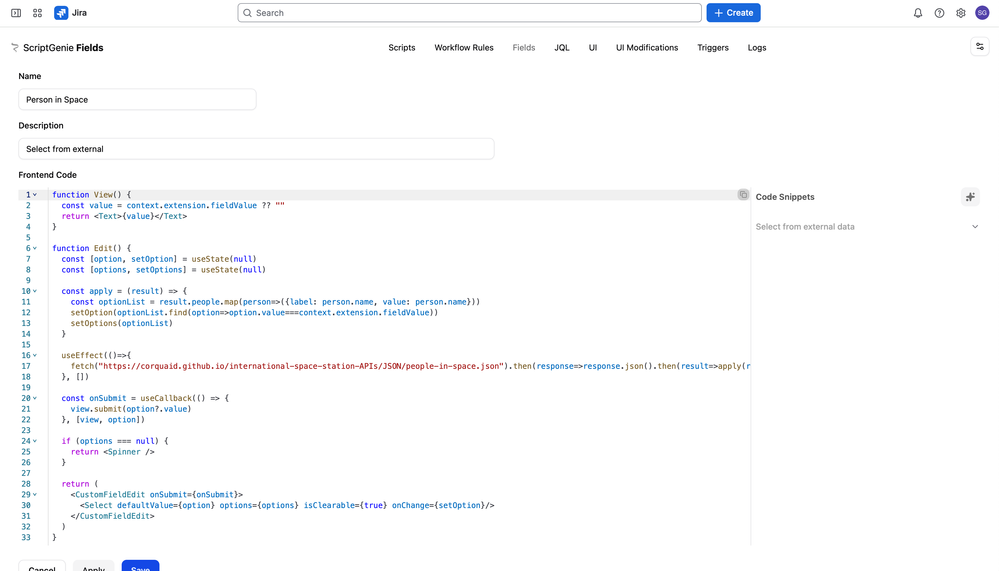Screen dimensions: 999x571
Task: Collapse code fold at line 20
Action: click(35, 398)
